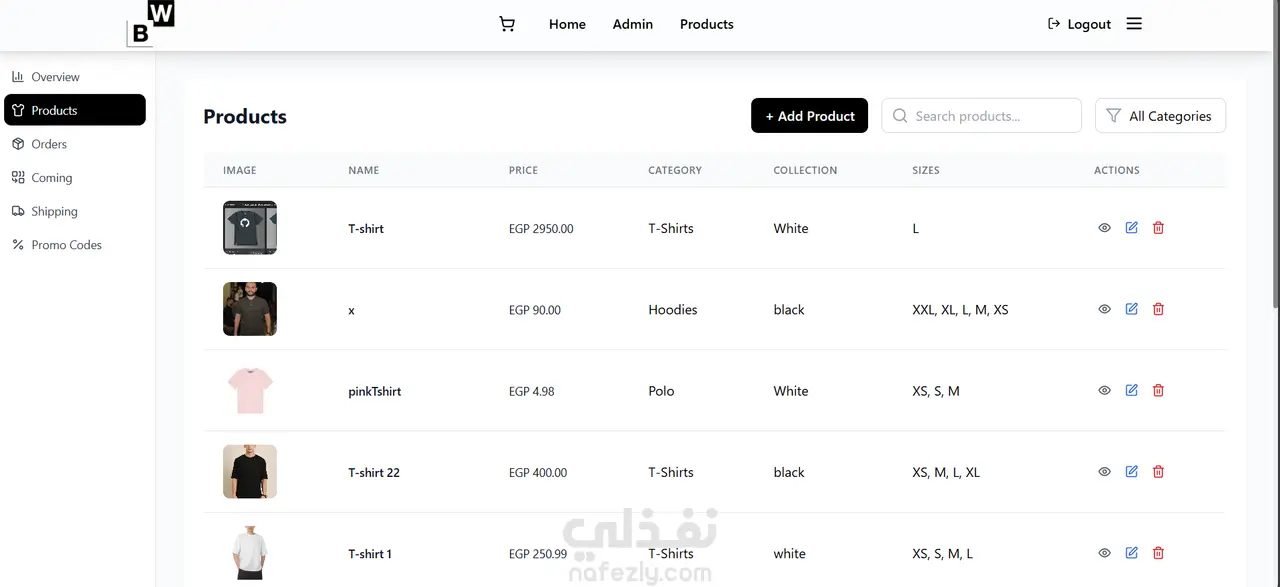Image resolution: width=1280 pixels, height=587 pixels.
Task: Log out of the admin account
Action: (1079, 24)
